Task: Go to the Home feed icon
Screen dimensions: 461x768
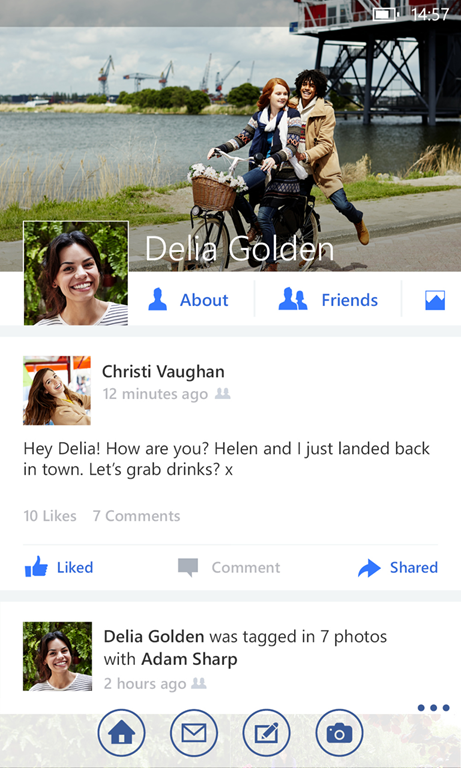Action: coord(121,733)
